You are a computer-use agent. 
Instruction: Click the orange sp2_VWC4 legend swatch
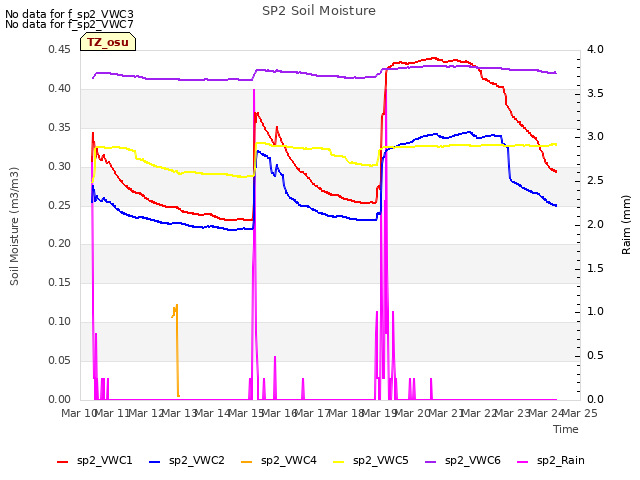coord(247,462)
